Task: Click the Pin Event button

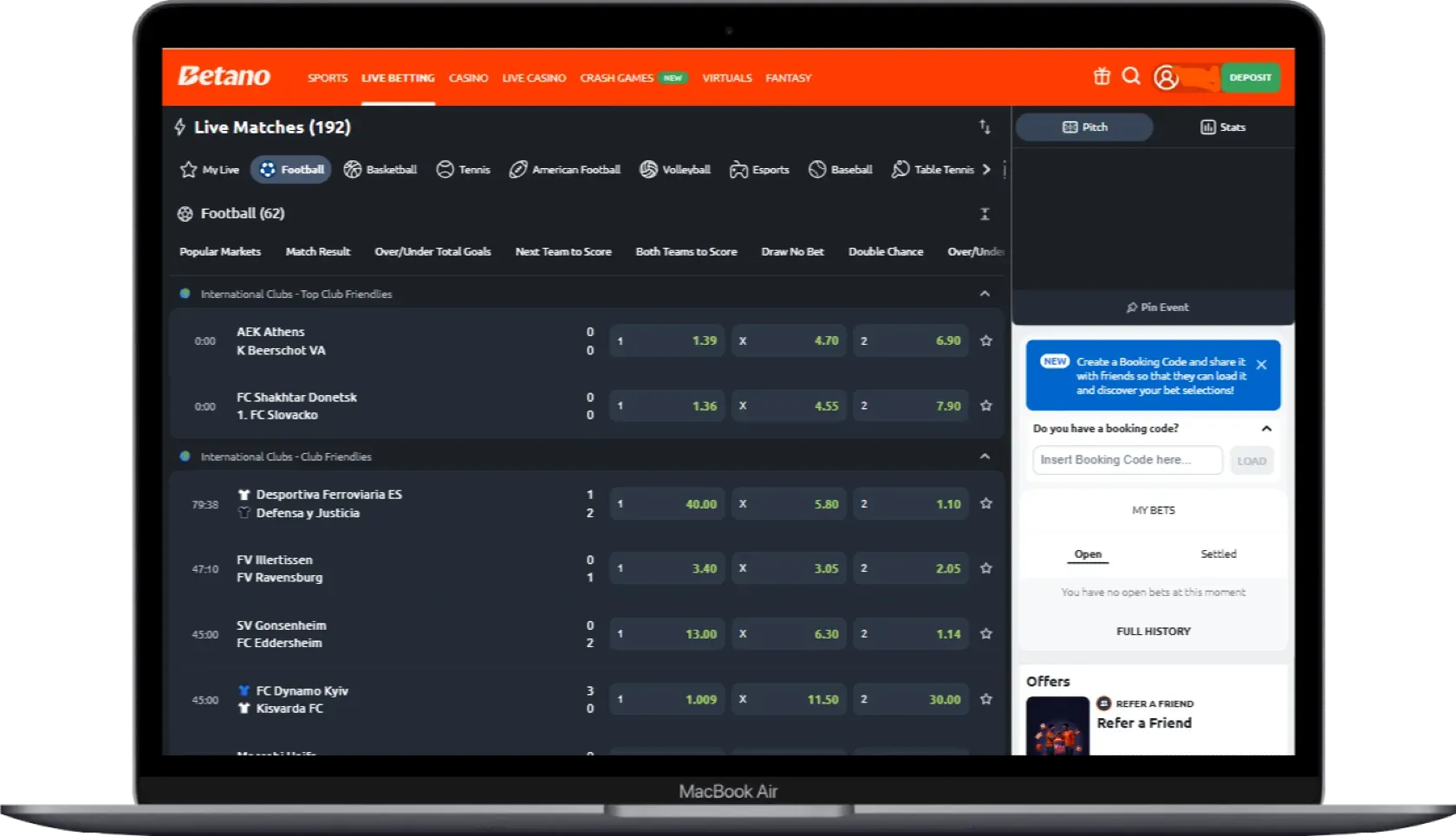Action: tap(1157, 308)
